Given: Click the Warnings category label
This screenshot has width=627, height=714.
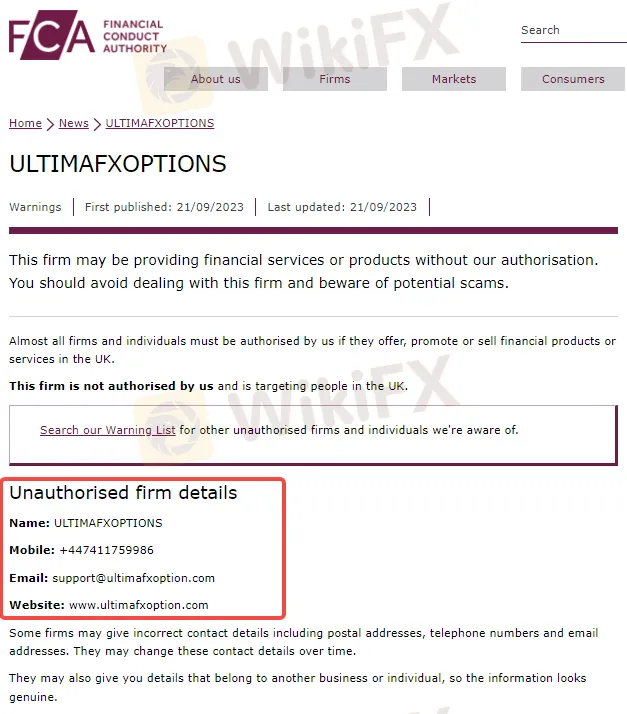Looking at the screenshot, I should (x=35, y=207).
